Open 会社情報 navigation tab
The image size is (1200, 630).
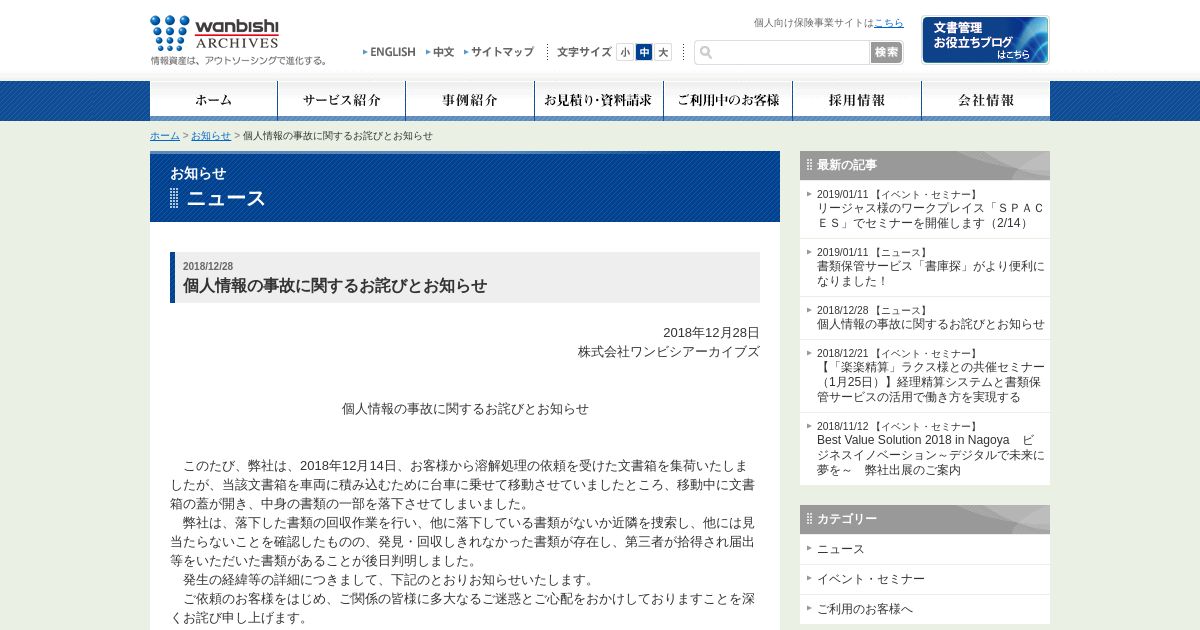coord(986,101)
